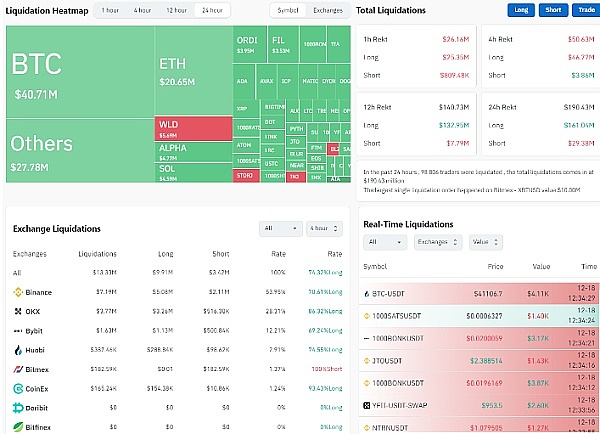
Task: Click the Binance exchange logo icon
Action: pyautogui.click(x=18, y=292)
